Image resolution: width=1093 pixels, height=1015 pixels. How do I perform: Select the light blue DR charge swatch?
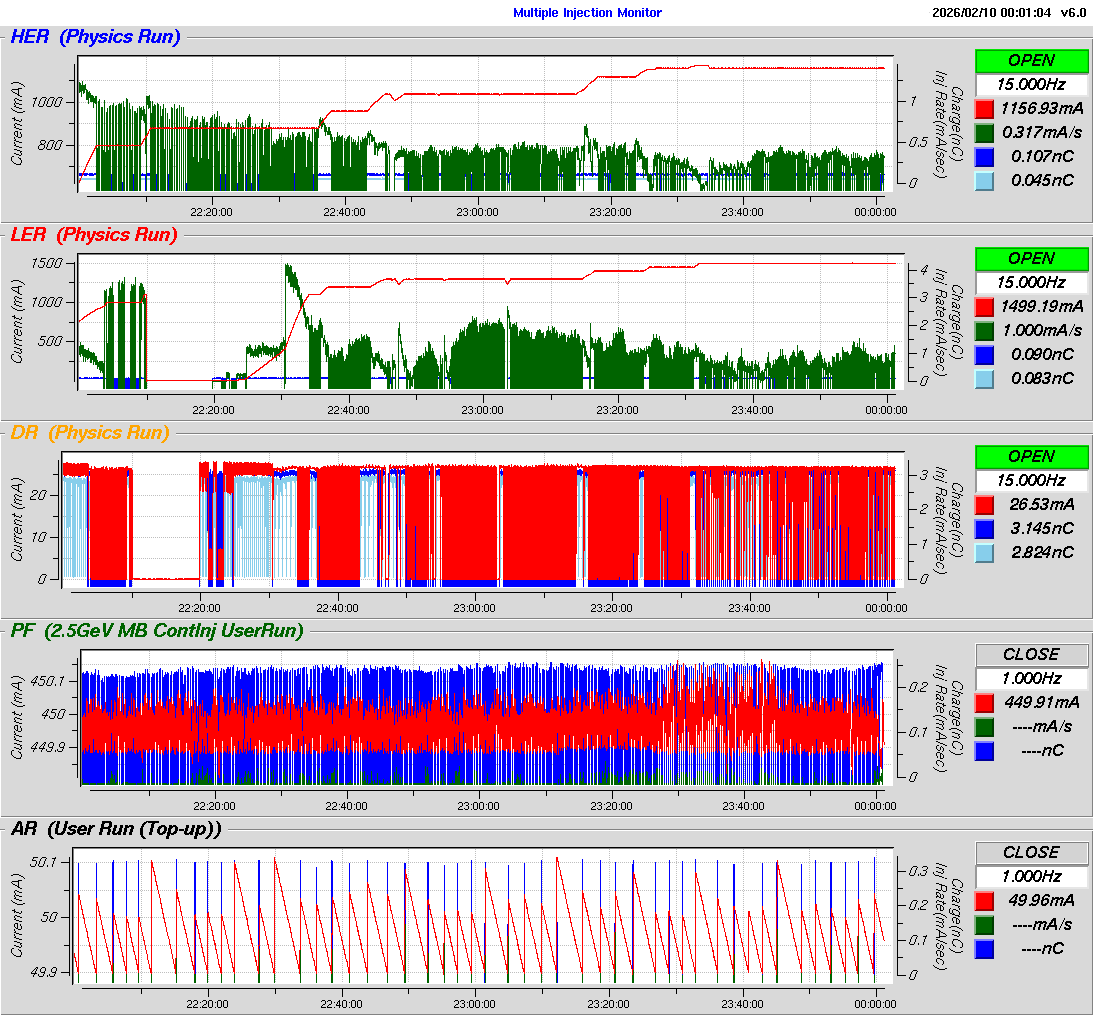984,552
